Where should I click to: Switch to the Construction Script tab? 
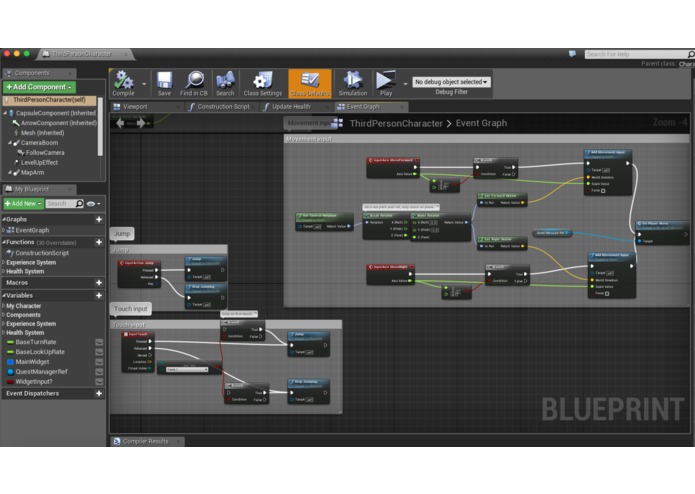click(x=223, y=107)
